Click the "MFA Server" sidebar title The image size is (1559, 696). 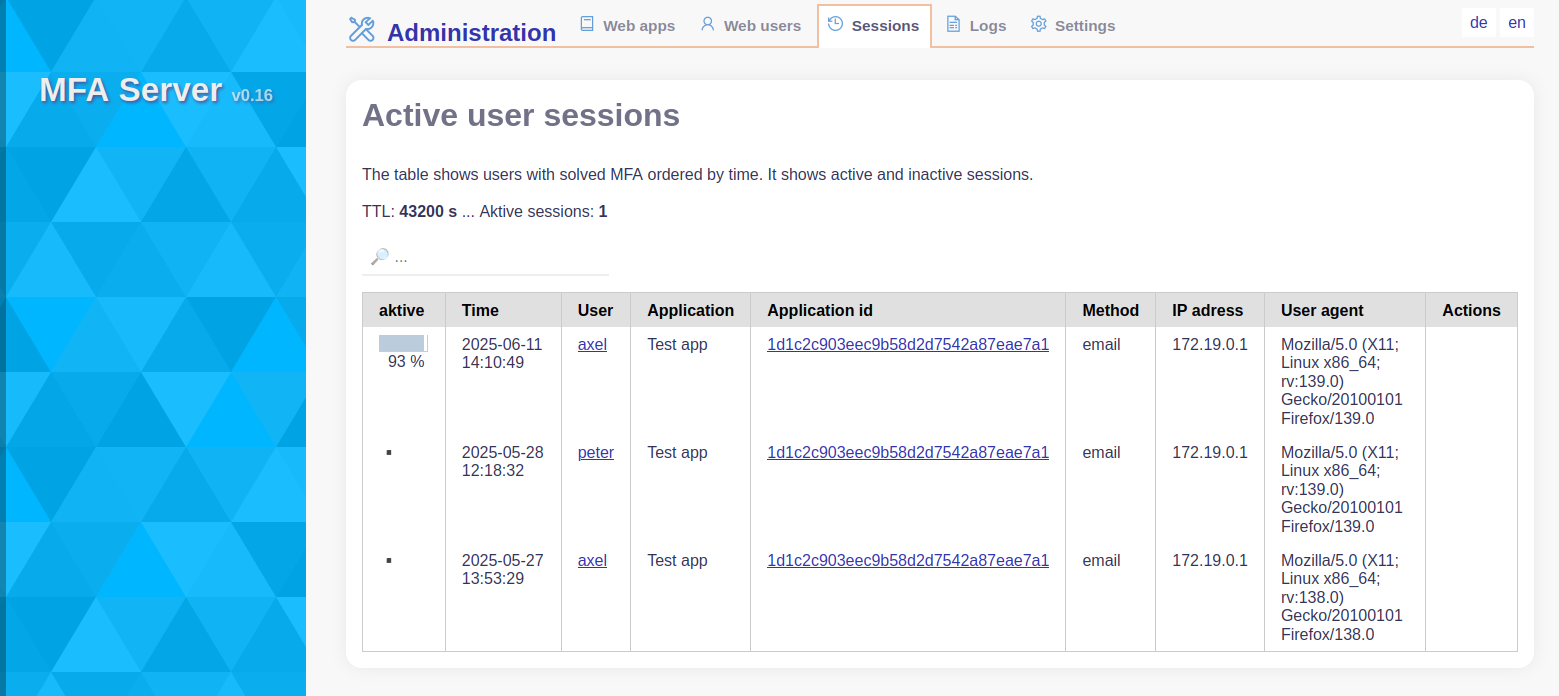[130, 90]
